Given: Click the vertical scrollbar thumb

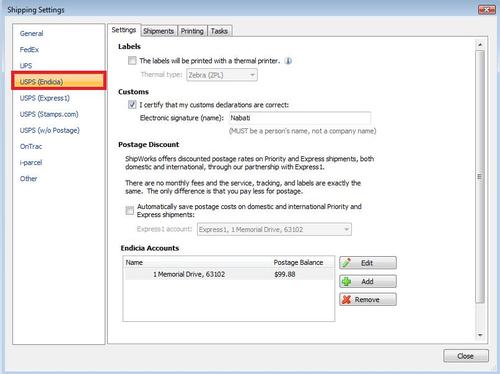Looking at the screenshot, I should tap(480, 177).
